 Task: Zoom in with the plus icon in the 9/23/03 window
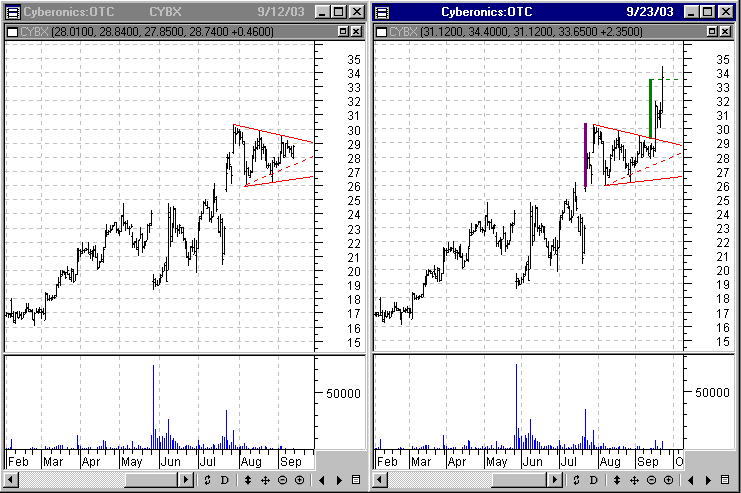668,480
